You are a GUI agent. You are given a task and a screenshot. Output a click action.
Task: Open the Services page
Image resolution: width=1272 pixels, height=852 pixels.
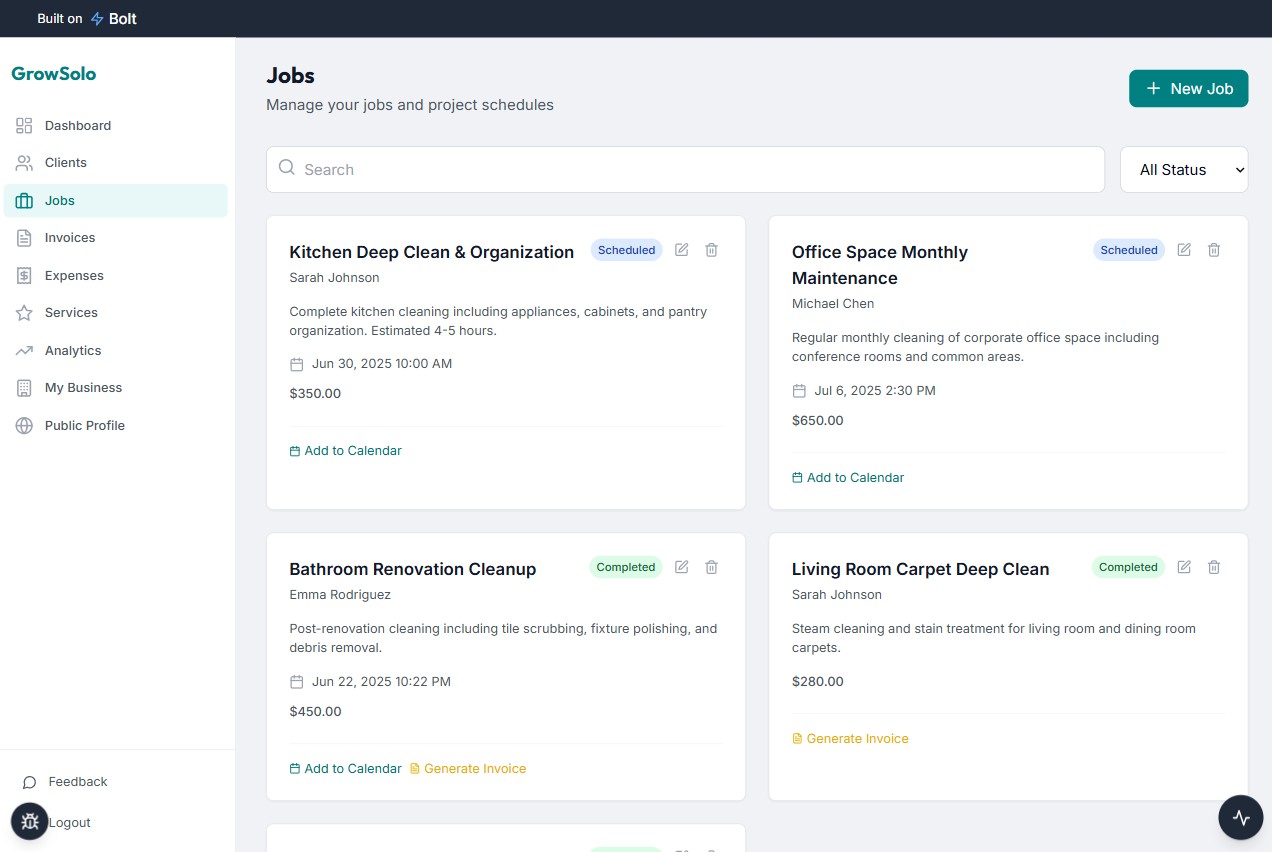pyautogui.click(x=116, y=312)
